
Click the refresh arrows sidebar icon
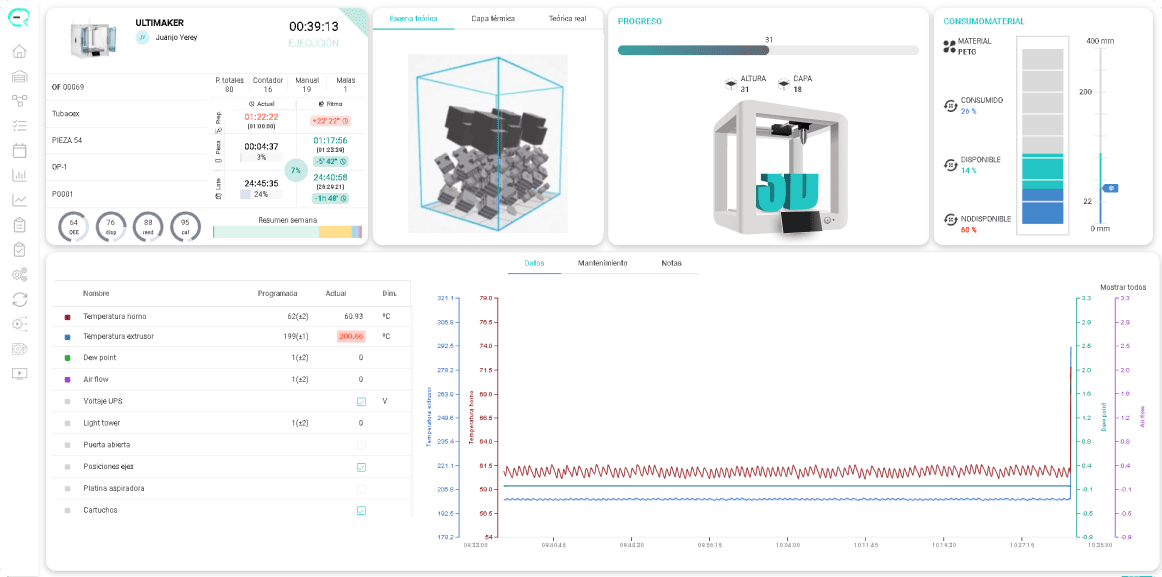pyautogui.click(x=20, y=299)
